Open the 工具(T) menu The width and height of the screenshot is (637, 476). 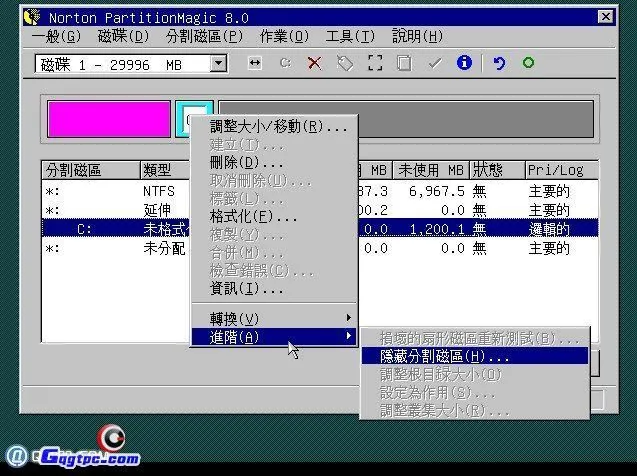350,37
